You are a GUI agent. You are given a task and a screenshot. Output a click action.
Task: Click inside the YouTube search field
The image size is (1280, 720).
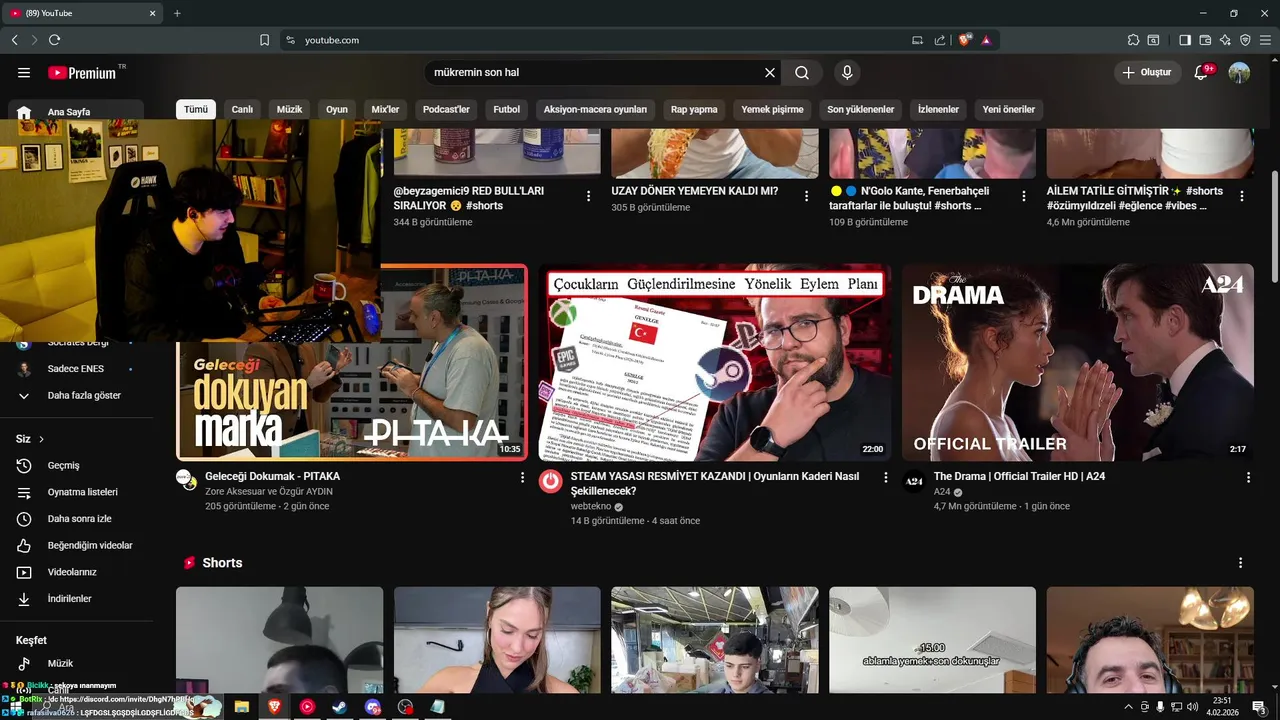point(596,73)
